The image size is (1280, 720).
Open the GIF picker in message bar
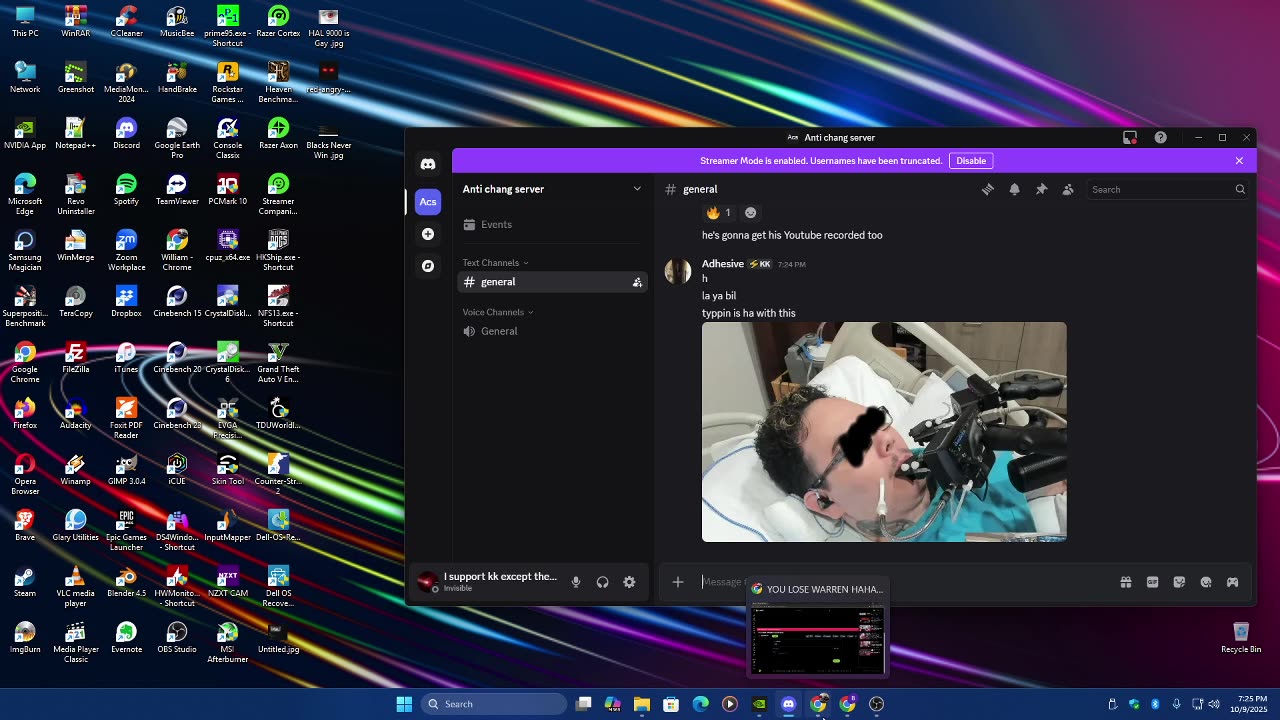click(1152, 582)
